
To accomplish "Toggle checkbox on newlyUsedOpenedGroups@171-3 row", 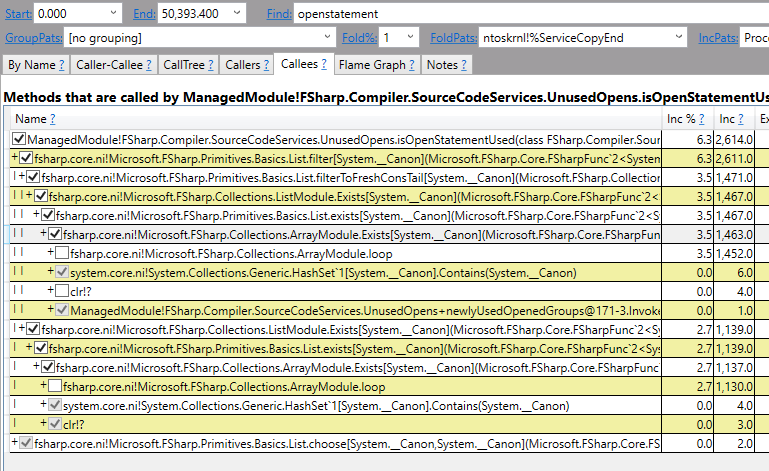I will click(62, 310).
